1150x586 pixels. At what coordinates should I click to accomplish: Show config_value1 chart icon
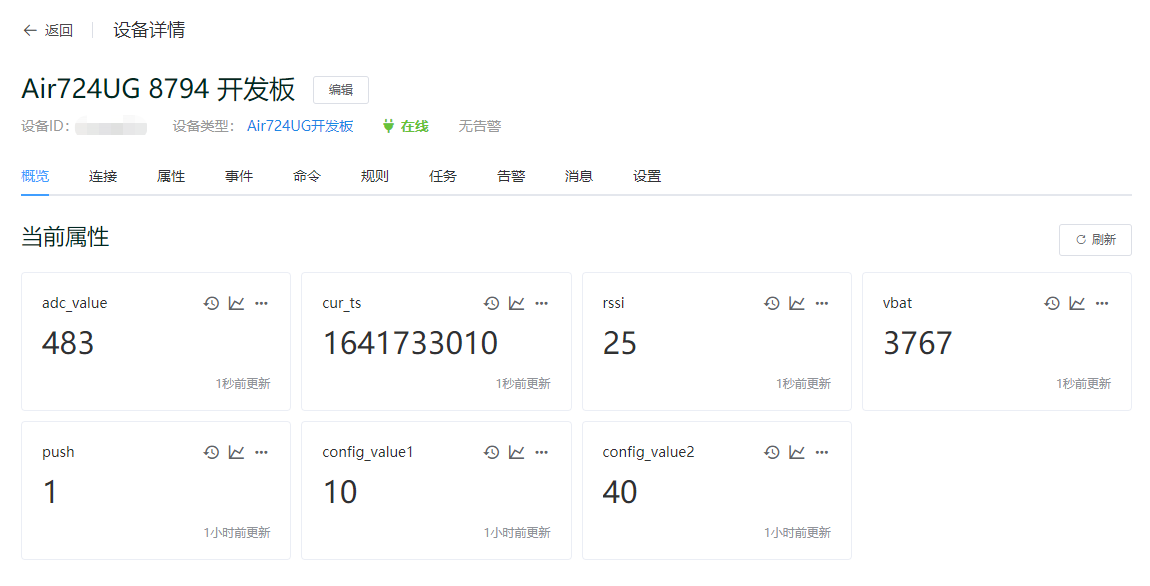coord(517,452)
